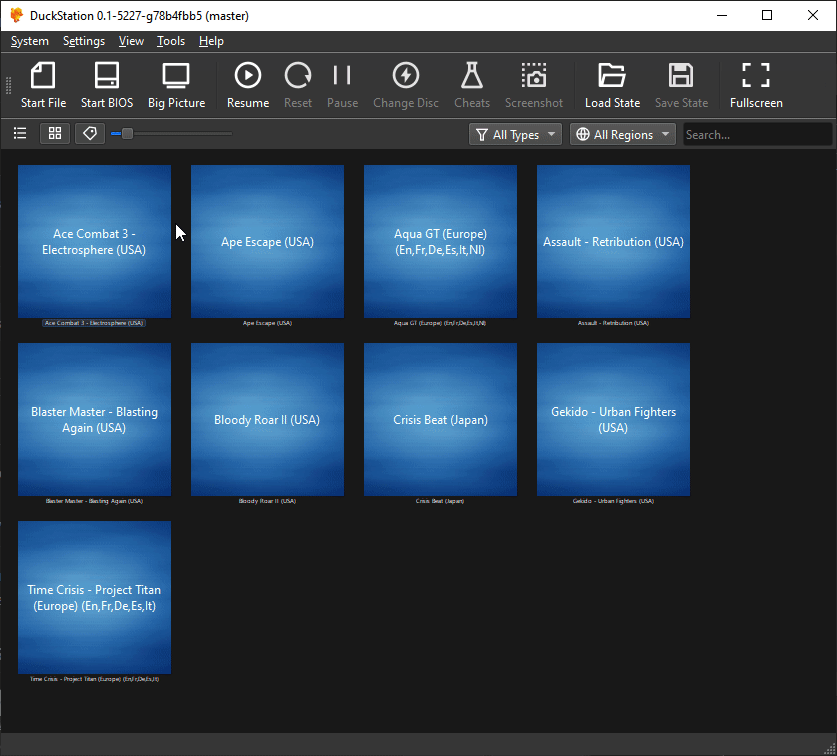
Task: Expand the All Types filter dropdown
Action: tap(515, 134)
